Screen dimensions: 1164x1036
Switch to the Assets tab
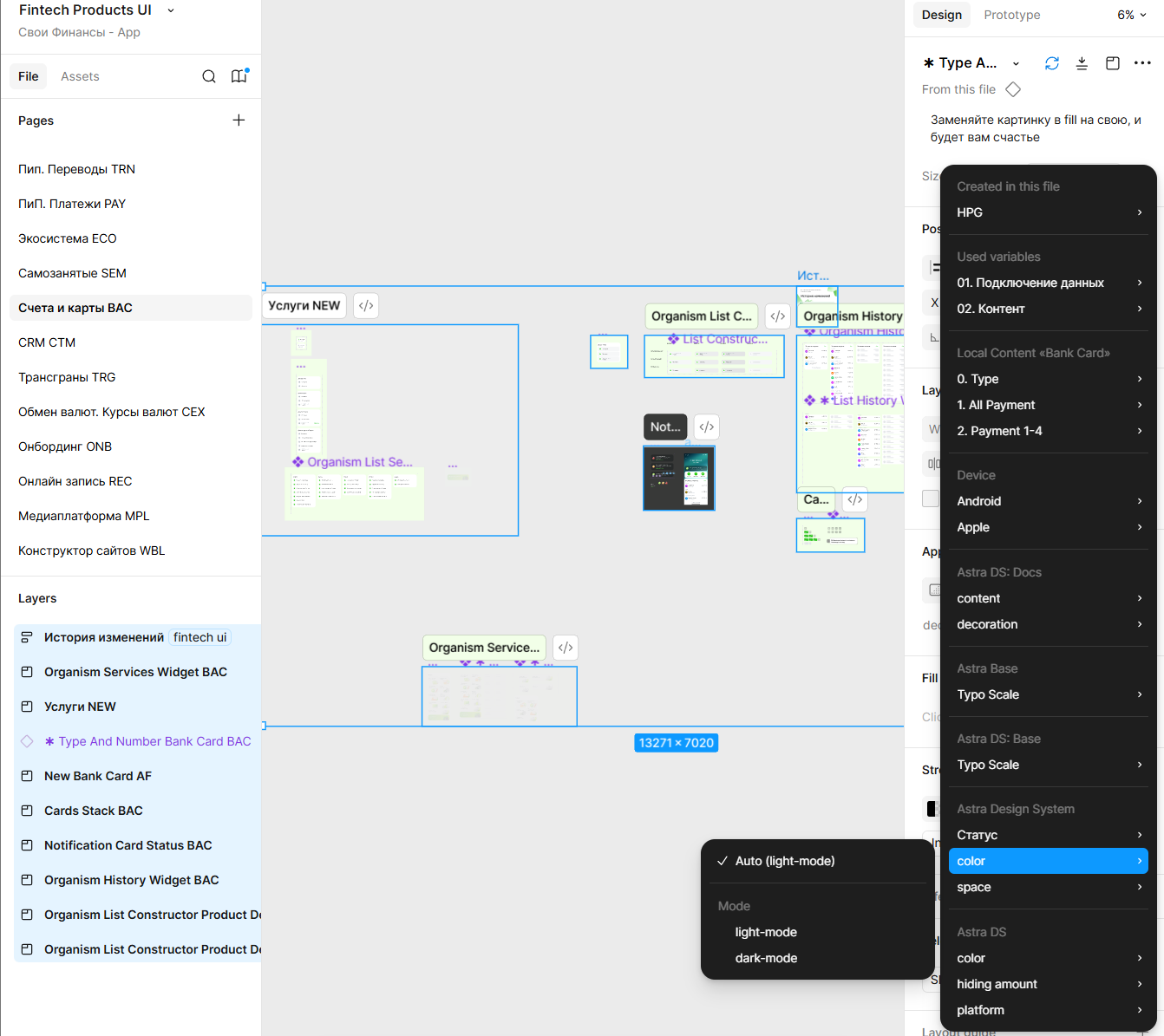click(x=80, y=76)
